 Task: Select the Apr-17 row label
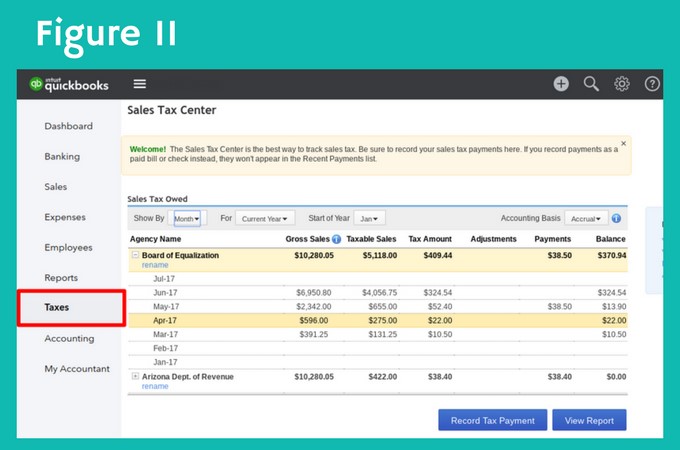tap(165, 320)
